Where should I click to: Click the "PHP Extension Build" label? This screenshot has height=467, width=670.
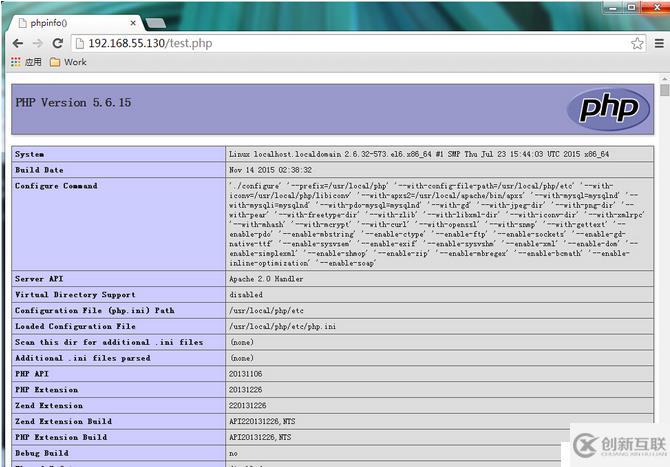click(61, 437)
